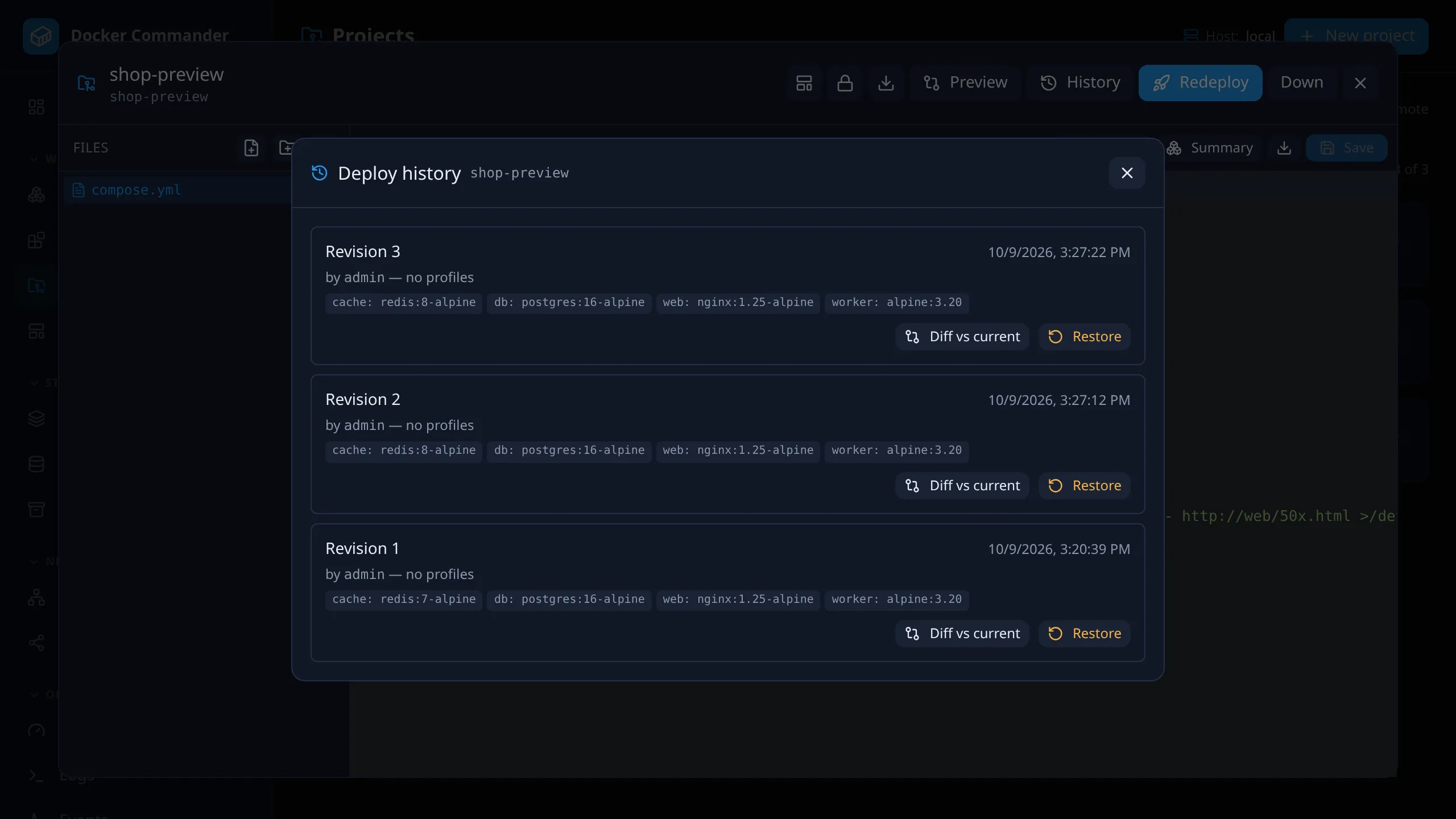
Task: Open the containers cubes icon in sidebar
Action: [x=36, y=195]
